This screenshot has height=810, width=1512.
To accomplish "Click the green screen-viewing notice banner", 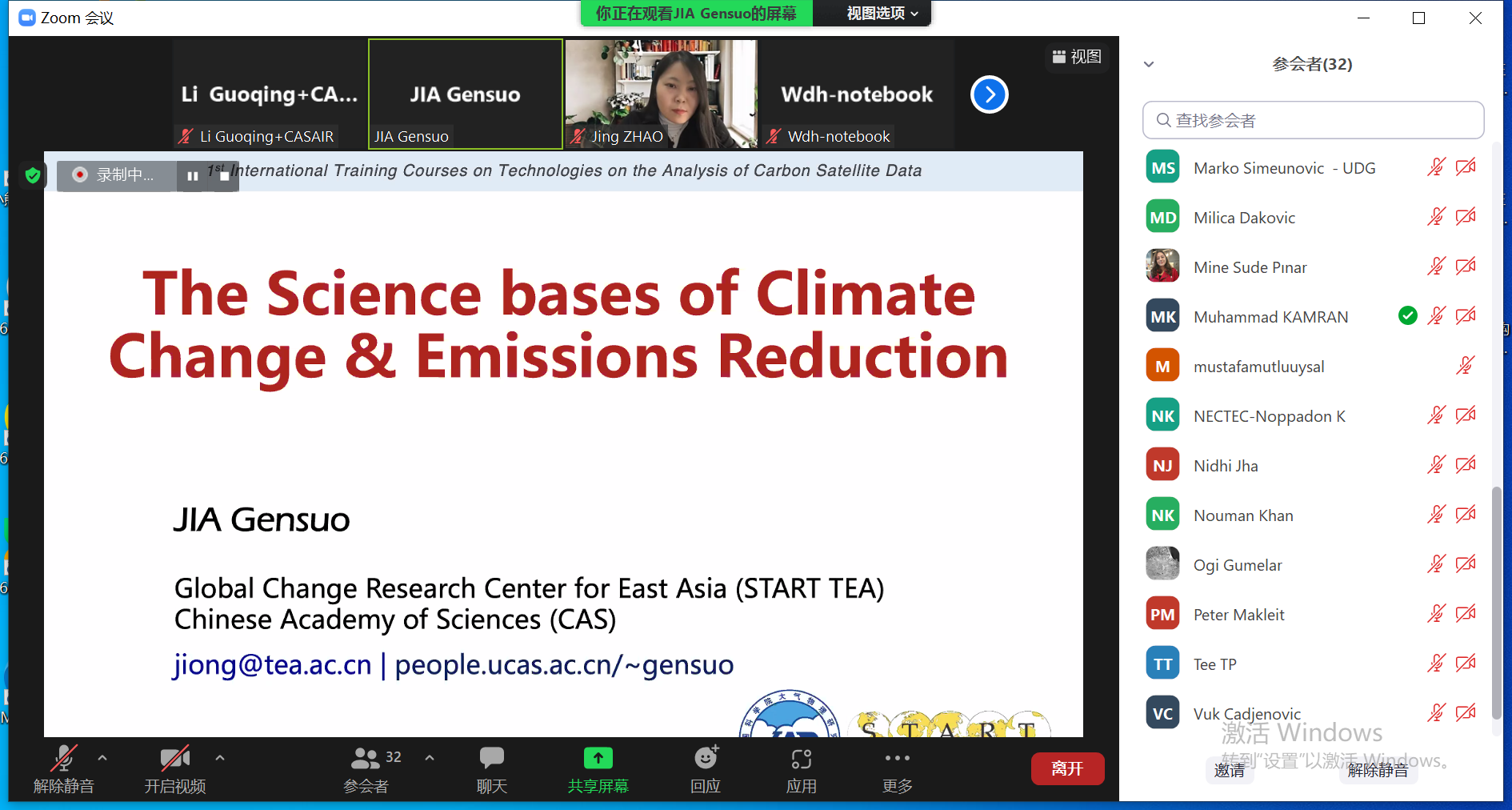I will click(x=696, y=14).
